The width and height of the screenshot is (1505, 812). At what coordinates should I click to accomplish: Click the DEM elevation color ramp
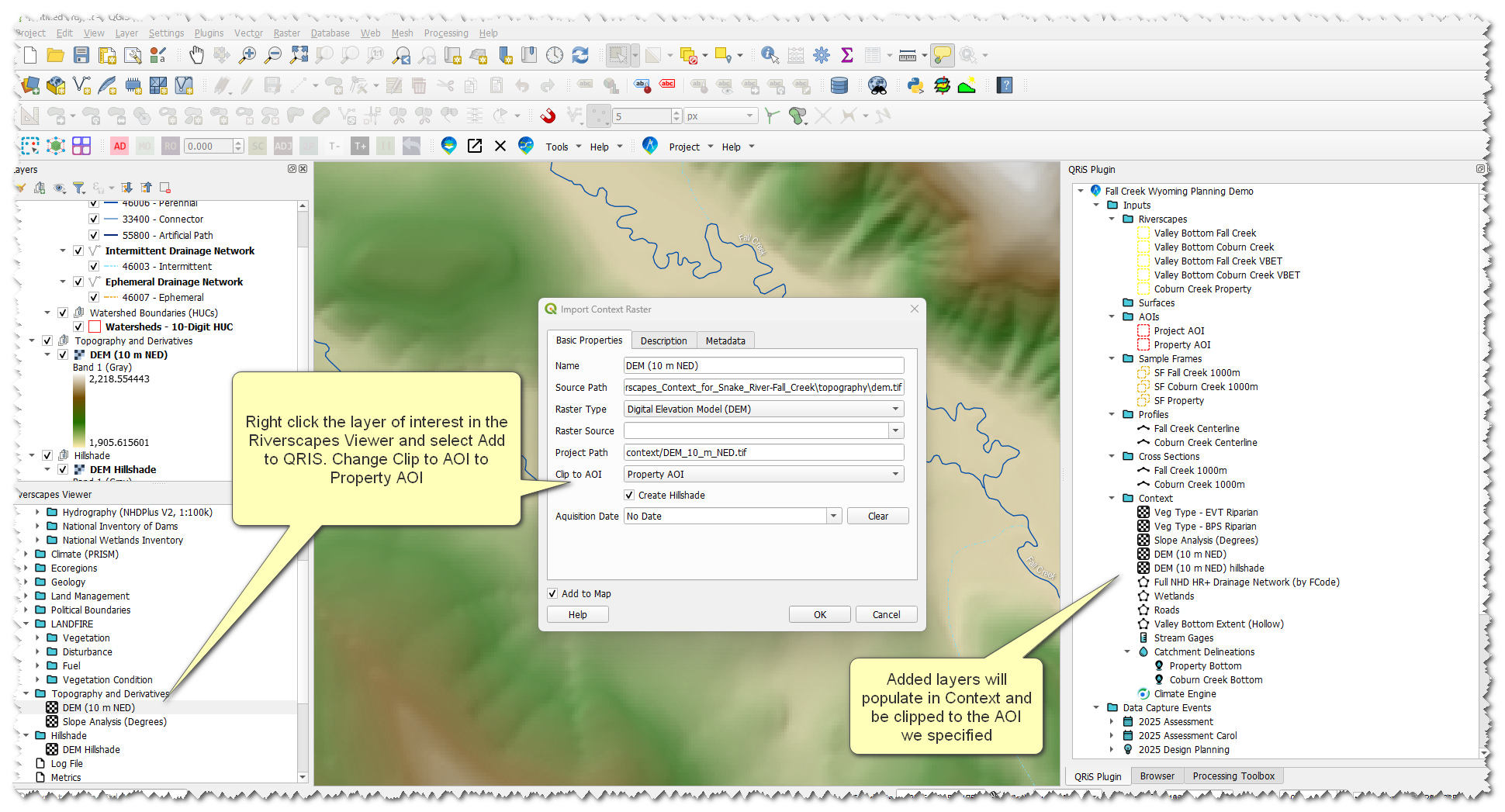(79, 411)
